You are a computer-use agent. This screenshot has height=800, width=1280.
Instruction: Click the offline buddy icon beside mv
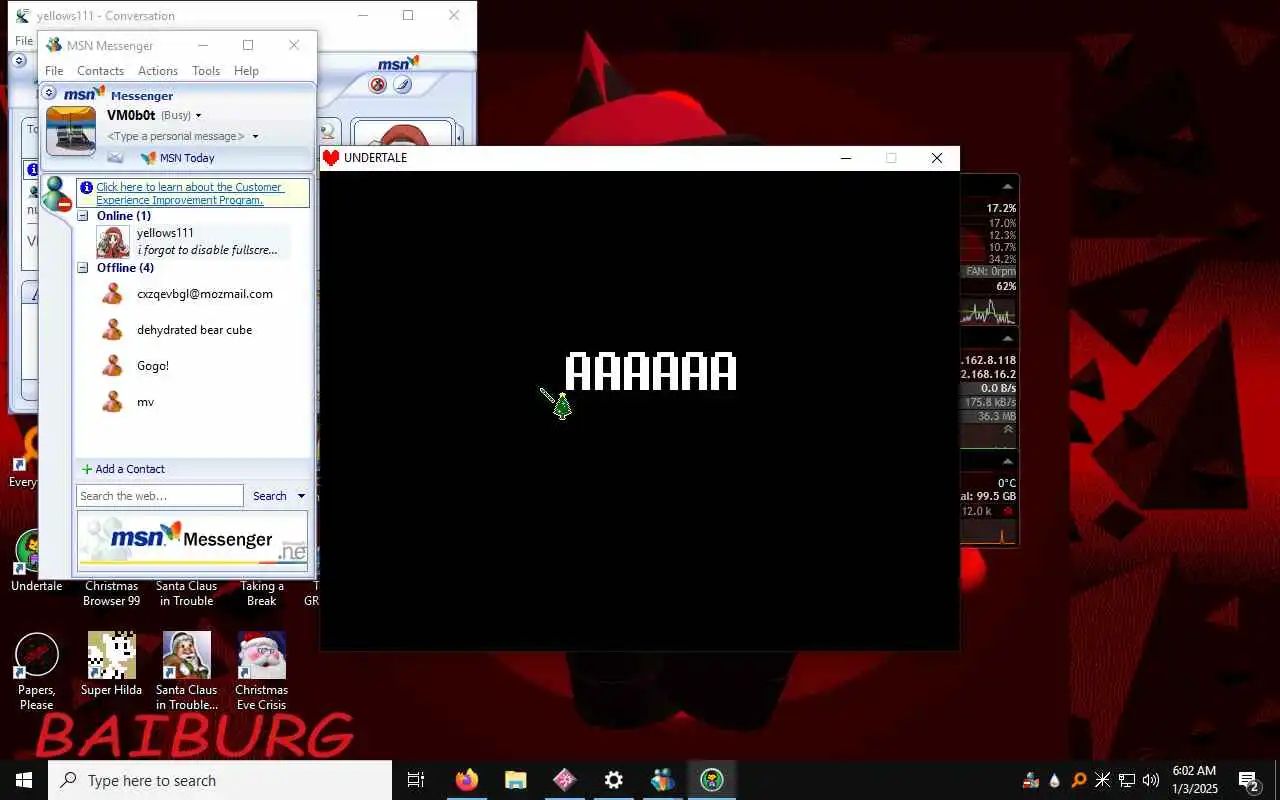[113, 401]
